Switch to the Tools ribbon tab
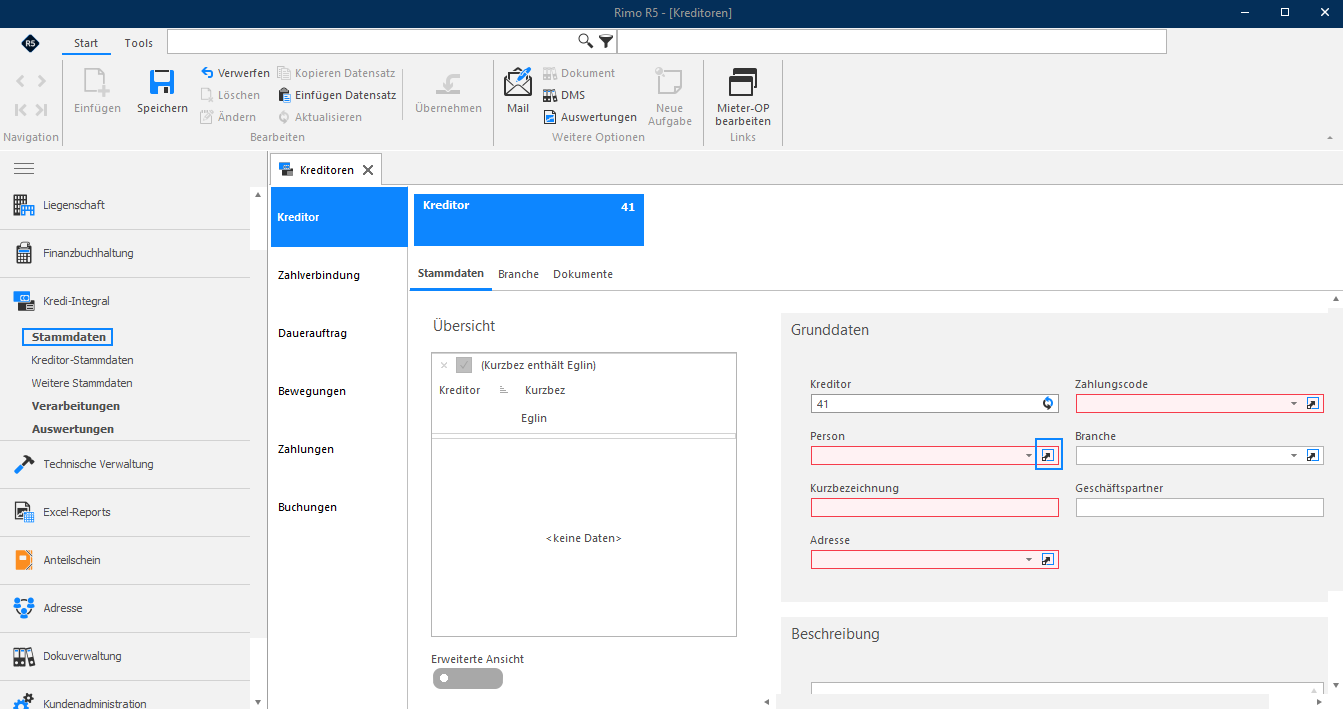The width and height of the screenshot is (1343, 709). [139, 43]
